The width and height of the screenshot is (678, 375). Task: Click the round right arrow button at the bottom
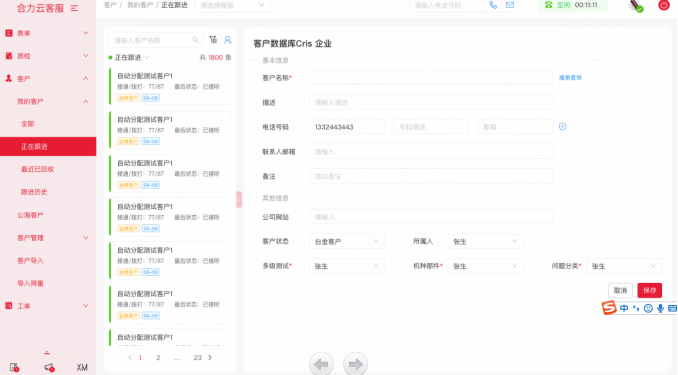click(x=355, y=364)
